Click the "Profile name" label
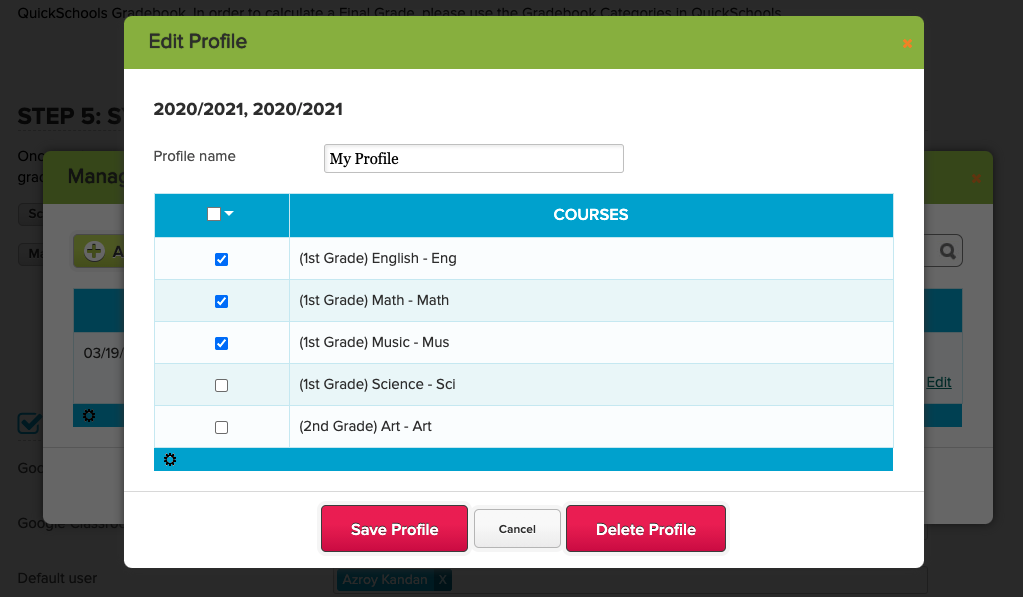This screenshot has height=597, width=1023. click(194, 156)
